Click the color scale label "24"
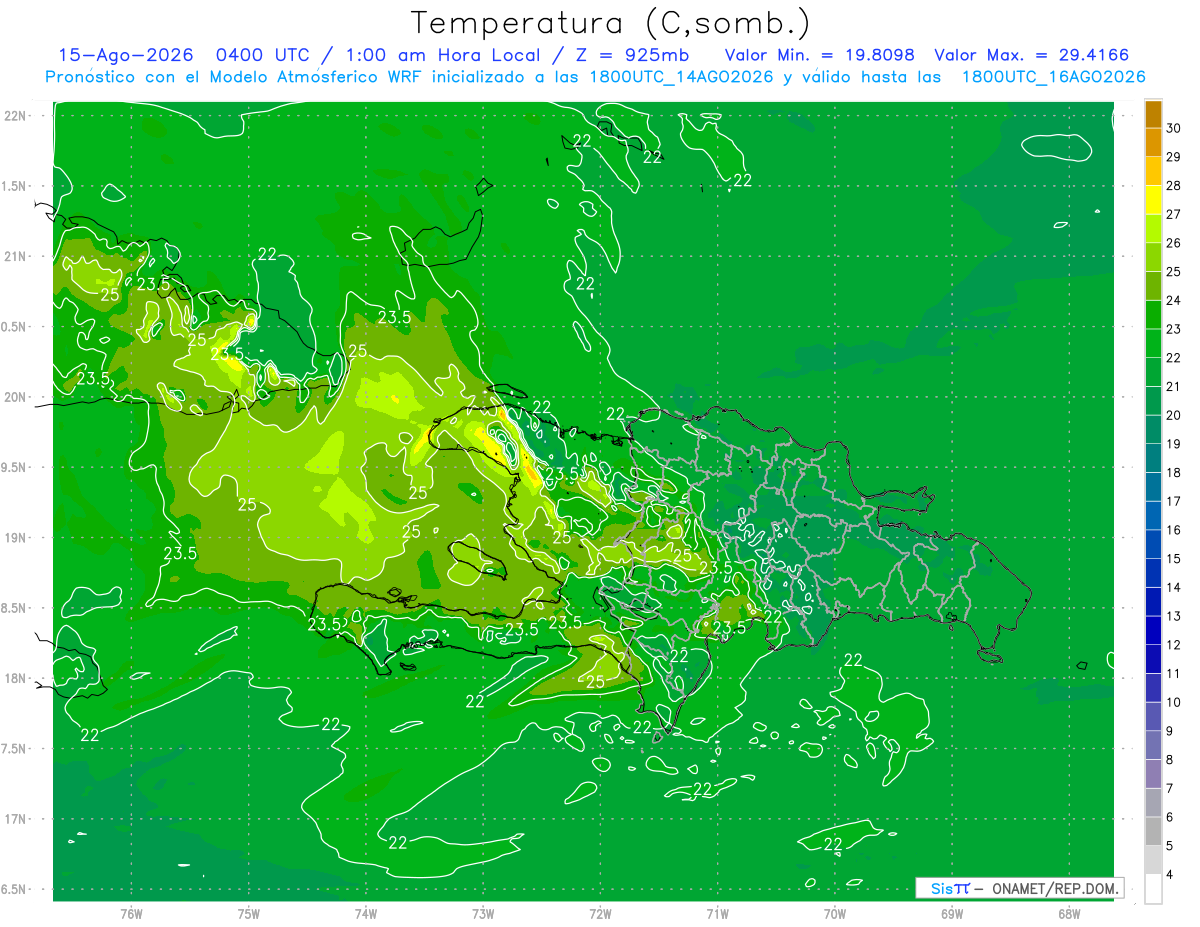Viewport: 1200px width, 927px height. click(x=1174, y=301)
